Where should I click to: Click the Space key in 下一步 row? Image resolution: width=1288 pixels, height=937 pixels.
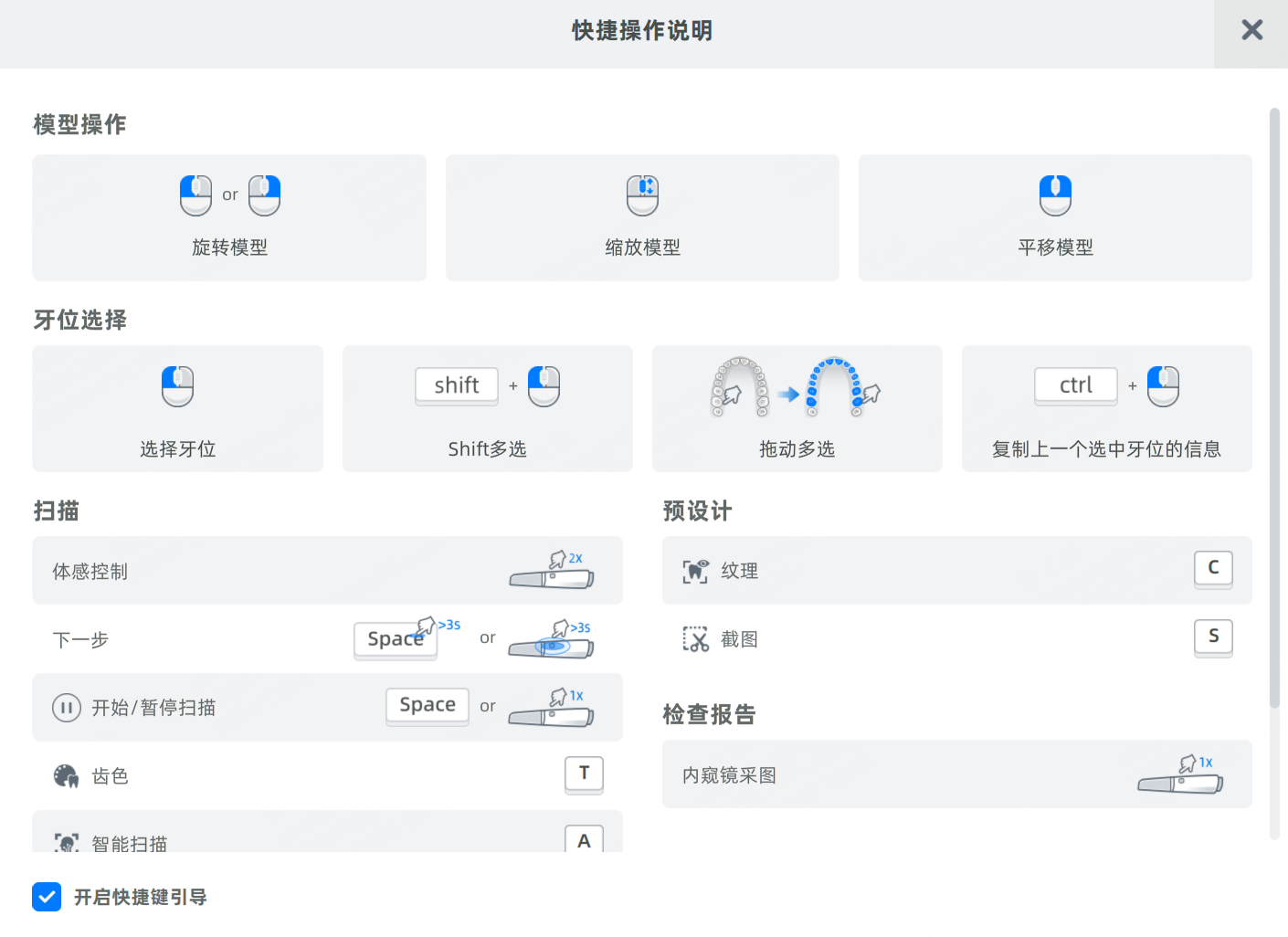pyautogui.click(x=396, y=639)
